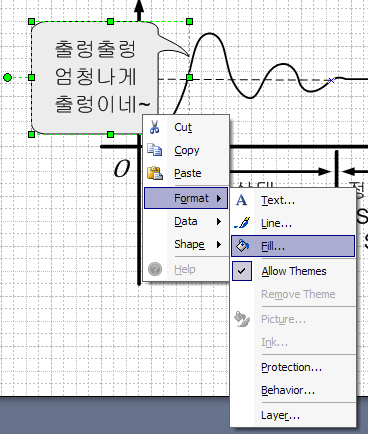Open Protection... dialog entry
Screen dimensions: 368x434
(x=293, y=367)
